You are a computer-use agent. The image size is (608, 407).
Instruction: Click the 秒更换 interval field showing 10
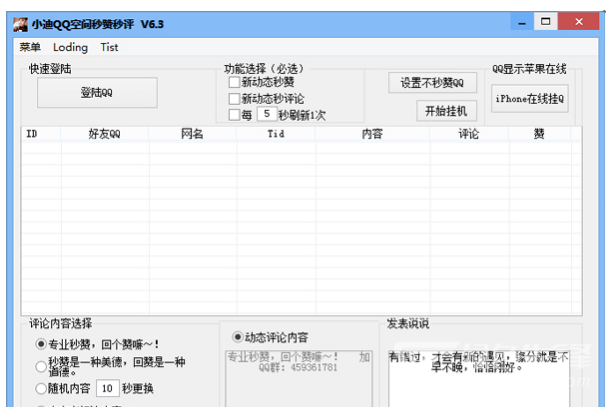pos(107,388)
